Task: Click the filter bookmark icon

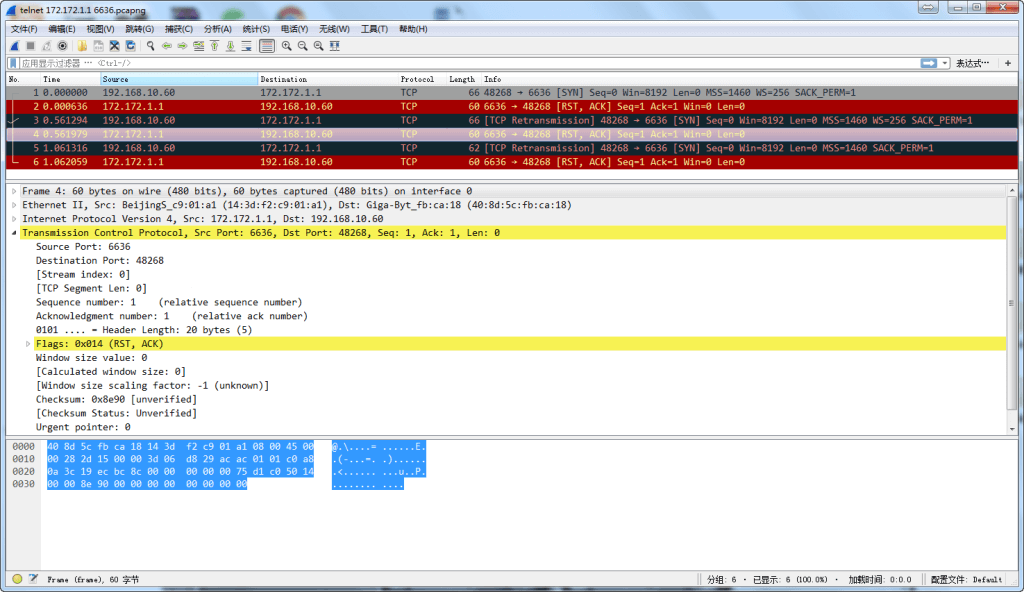Action: [13, 63]
